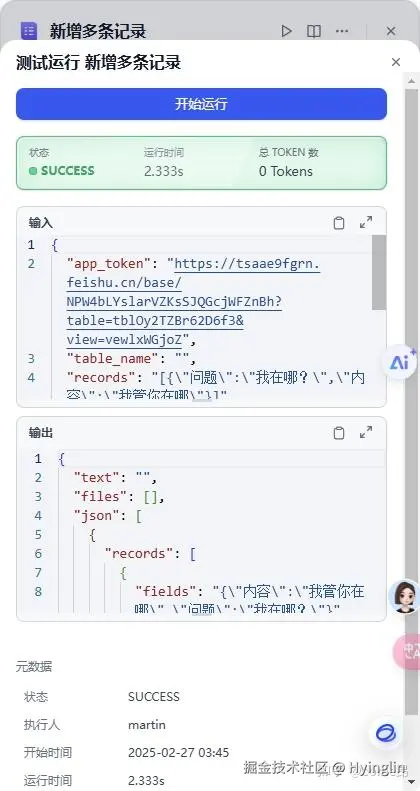Viewport: 420px width, 791px height.
Task: Click the input code editor scrollbar
Action: (379, 273)
